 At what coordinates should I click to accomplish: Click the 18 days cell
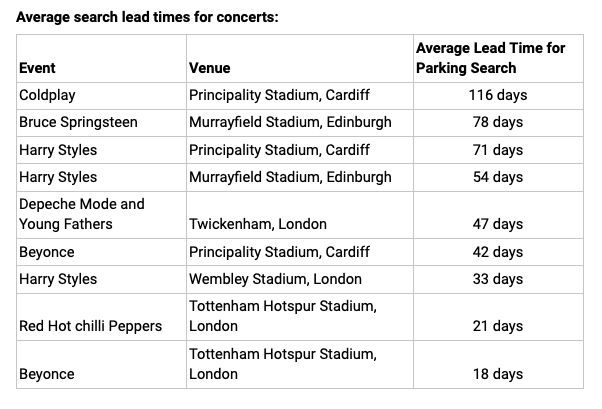(497, 374)
